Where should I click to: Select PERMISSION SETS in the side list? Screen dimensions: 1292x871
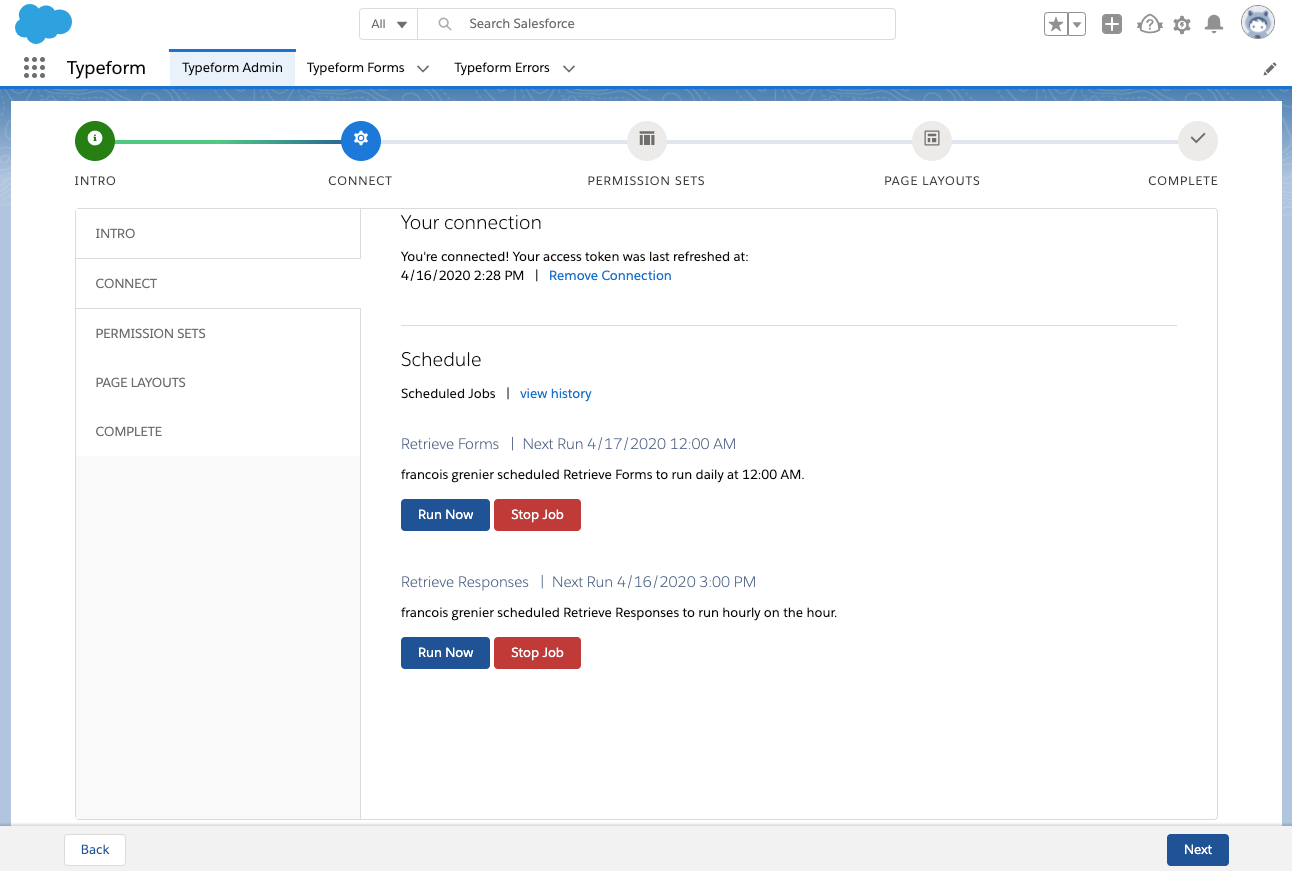click(218, 333)
